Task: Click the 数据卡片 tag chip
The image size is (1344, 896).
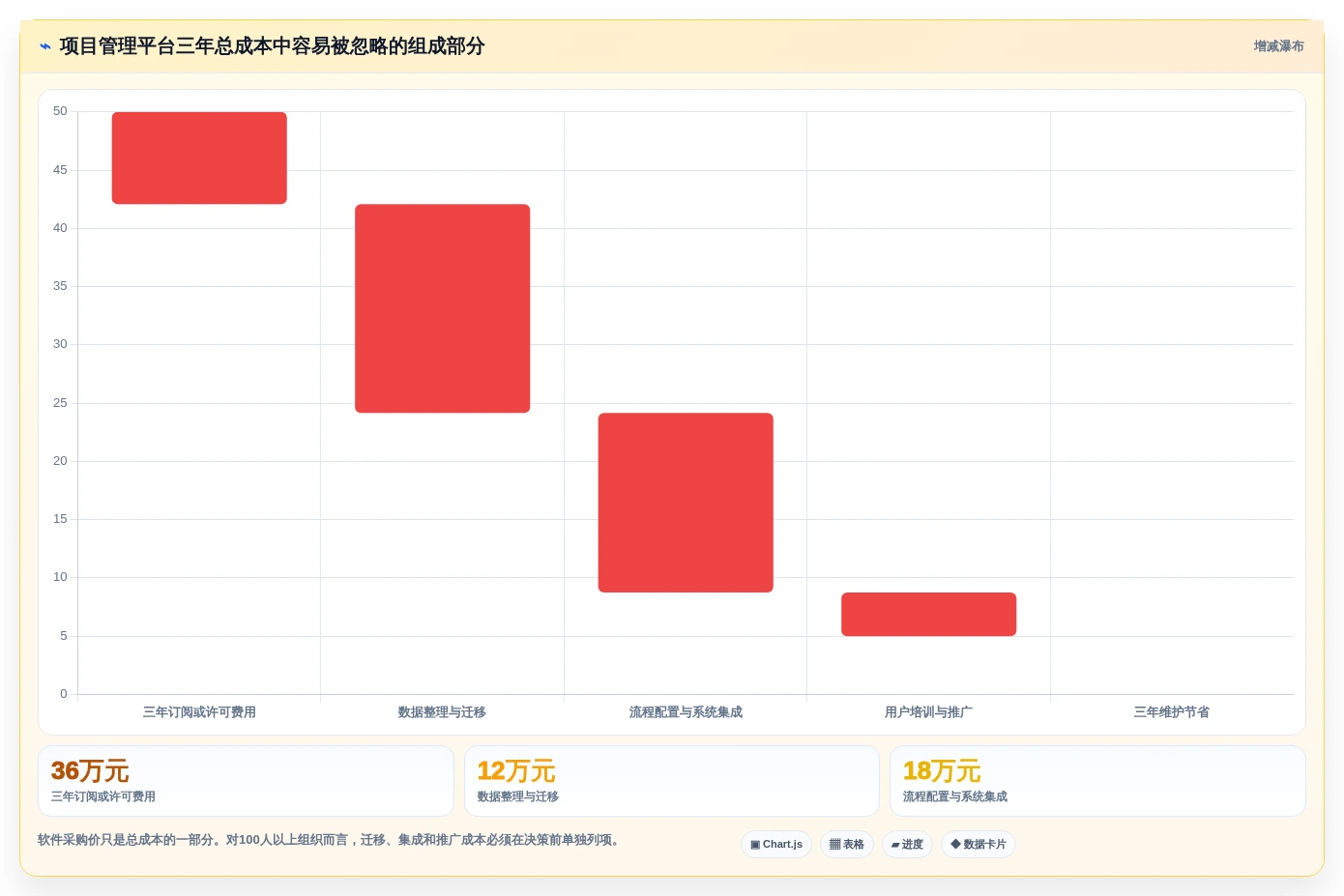Action: 979,844
